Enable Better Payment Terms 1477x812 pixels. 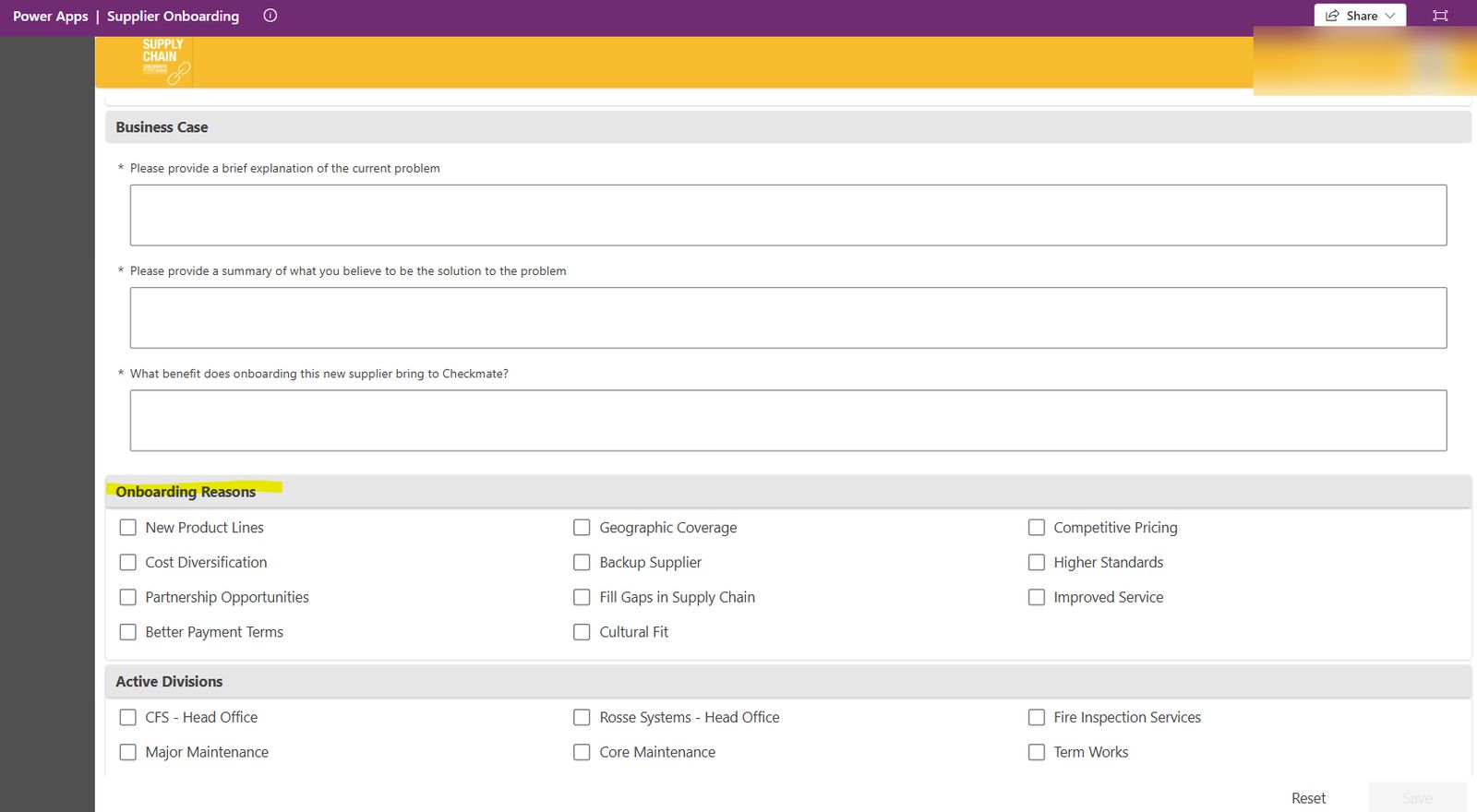click(128, 632)
